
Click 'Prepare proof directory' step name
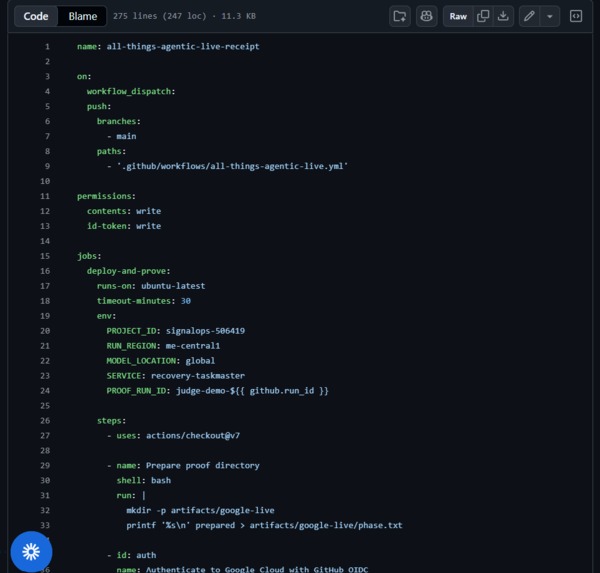click(203, 465)
